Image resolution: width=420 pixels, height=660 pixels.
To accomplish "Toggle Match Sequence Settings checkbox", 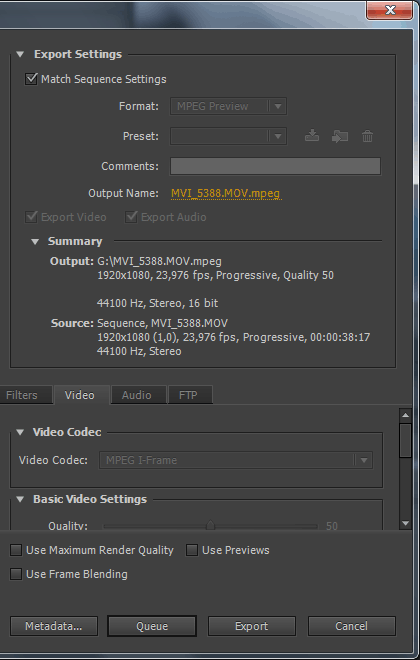I will pyautogui.click(x=31, y=79).
